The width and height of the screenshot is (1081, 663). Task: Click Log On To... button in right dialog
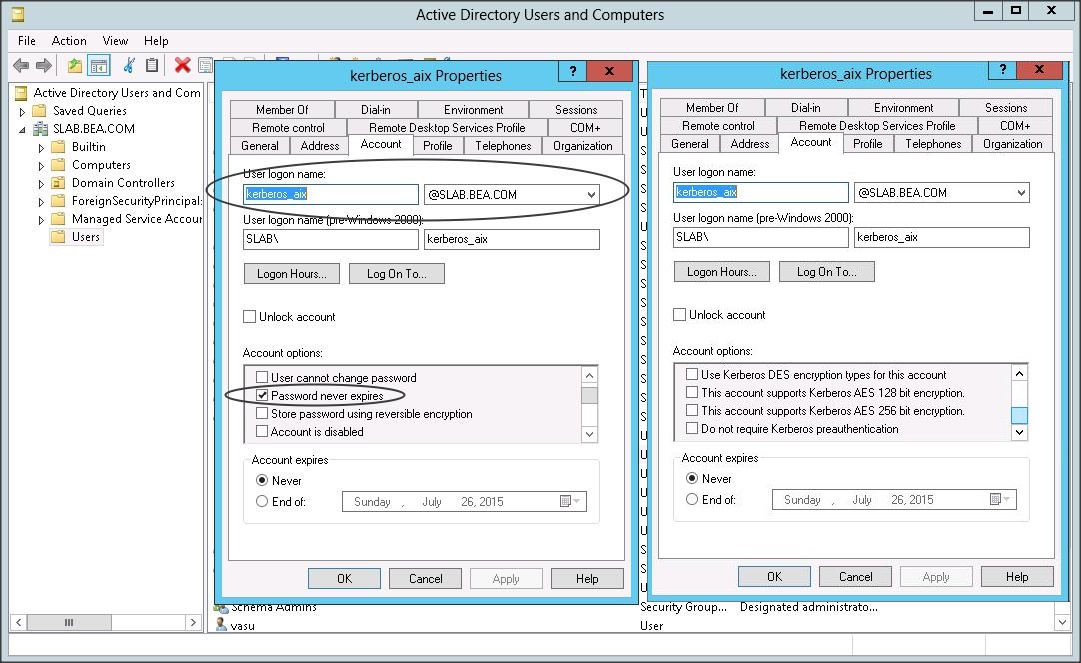coord(827,272)
